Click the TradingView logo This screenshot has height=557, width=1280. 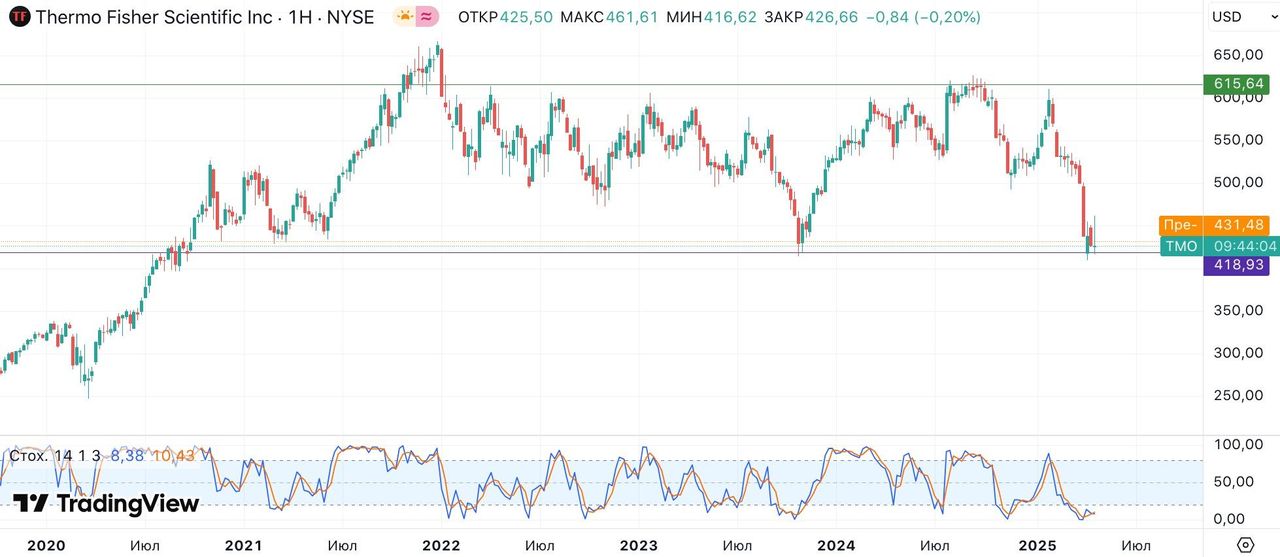pos(105,503)
